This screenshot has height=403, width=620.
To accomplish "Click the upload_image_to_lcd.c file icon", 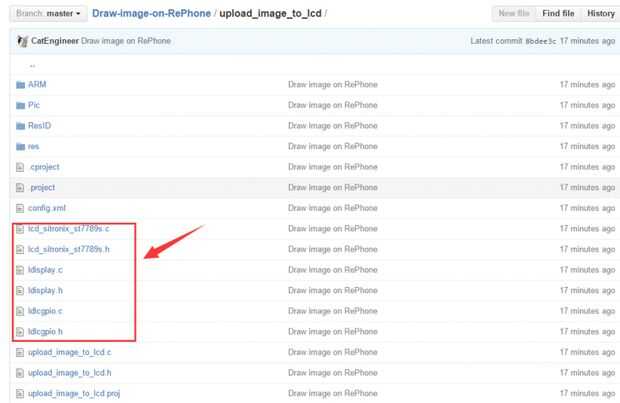I will (20, 352).
